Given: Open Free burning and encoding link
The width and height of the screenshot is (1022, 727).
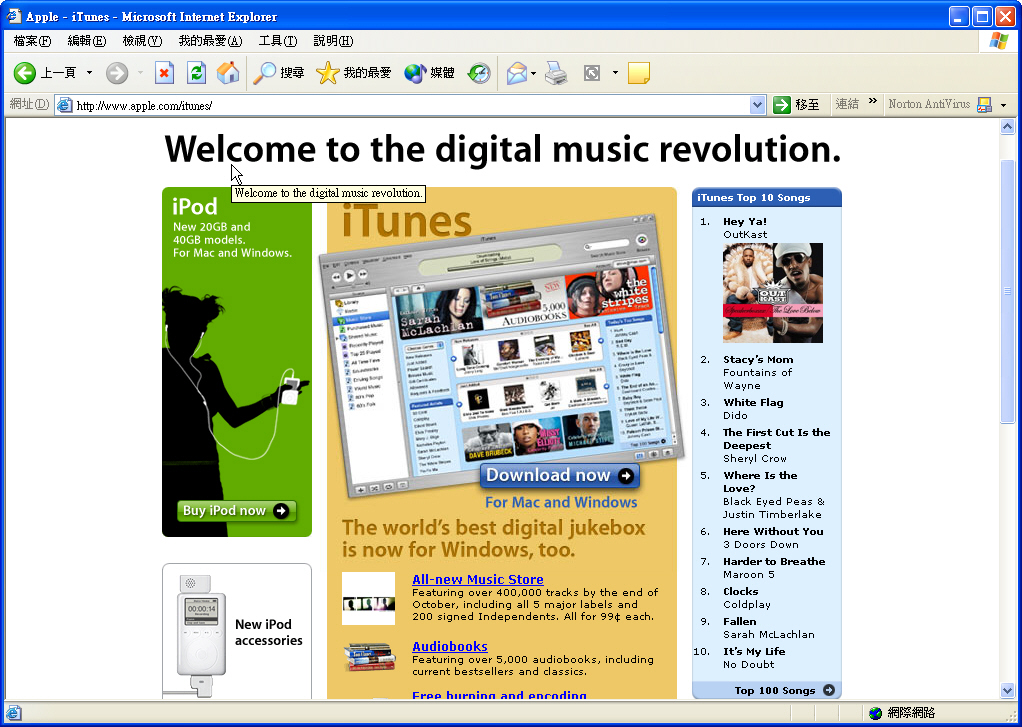Looking at the screenshot, I should point(499,695).
